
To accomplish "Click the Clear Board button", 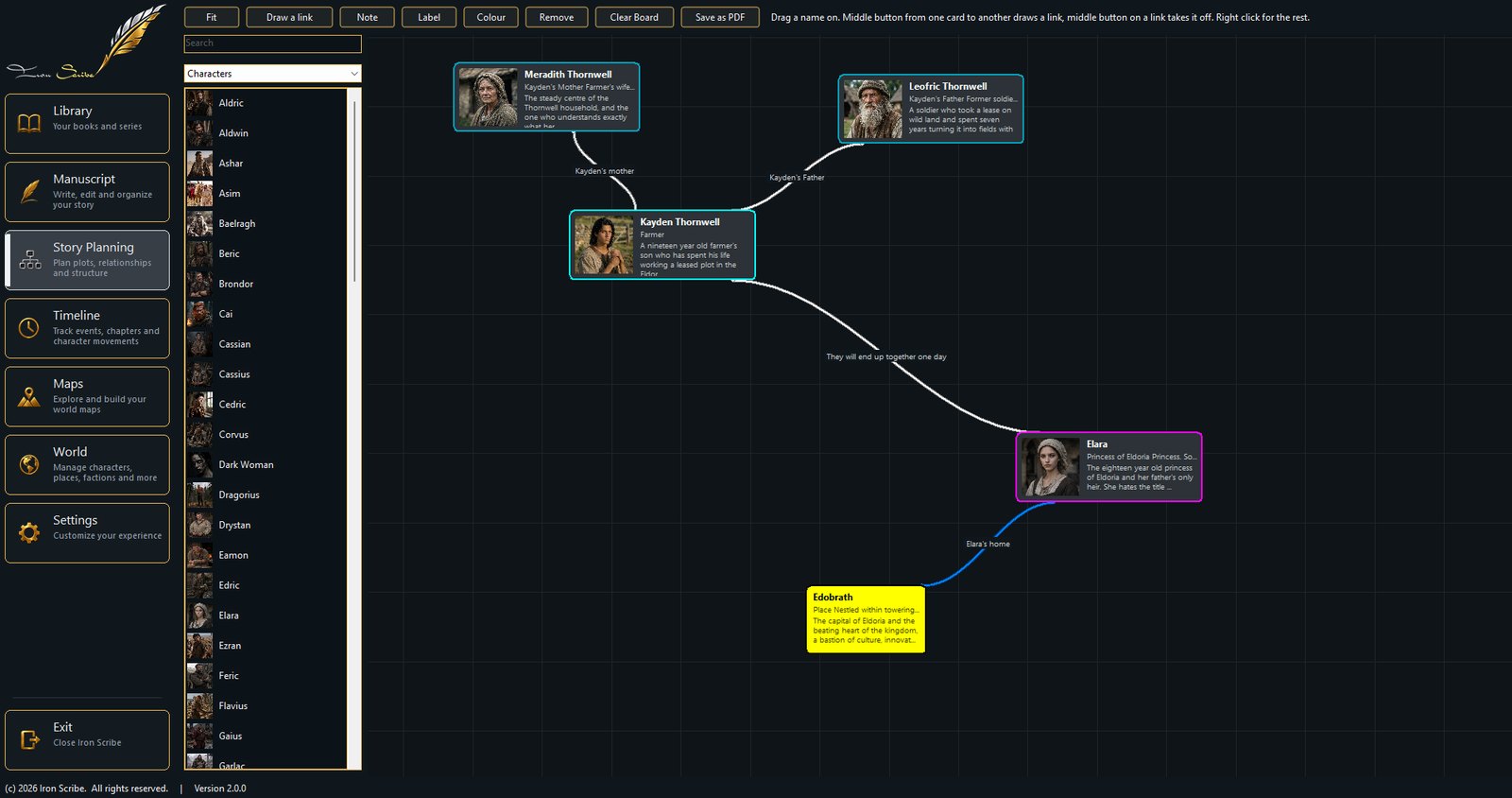I will coord(634,17).
